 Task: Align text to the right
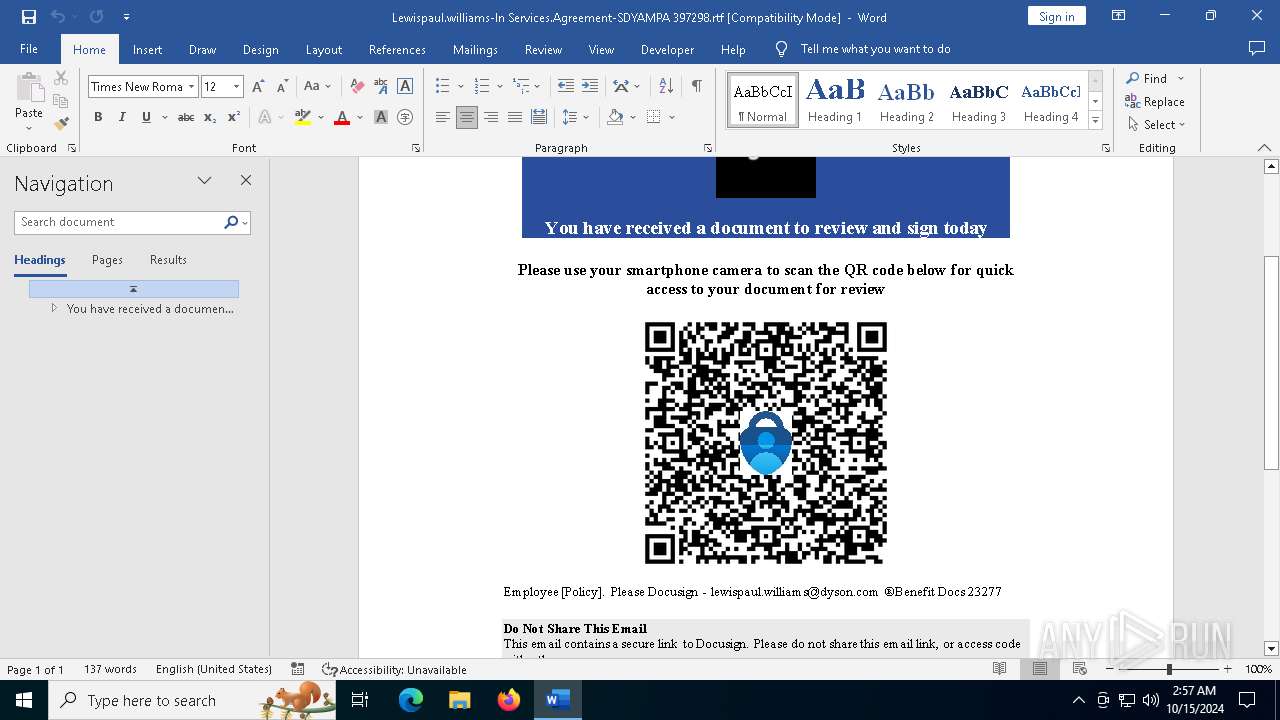[x=490, y=117]
